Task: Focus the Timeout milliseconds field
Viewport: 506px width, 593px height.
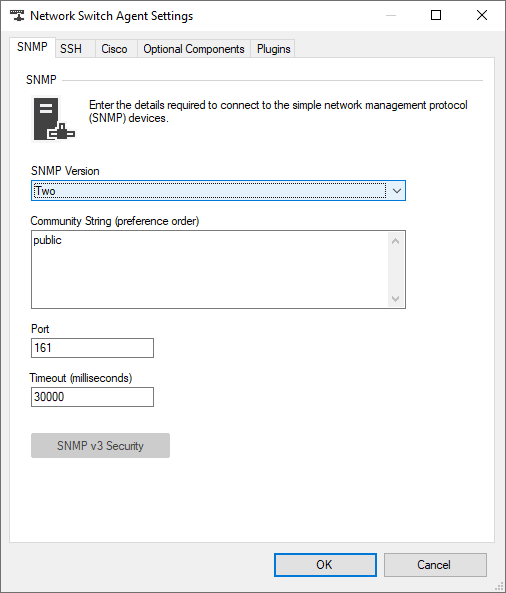Action: (92, 397)
